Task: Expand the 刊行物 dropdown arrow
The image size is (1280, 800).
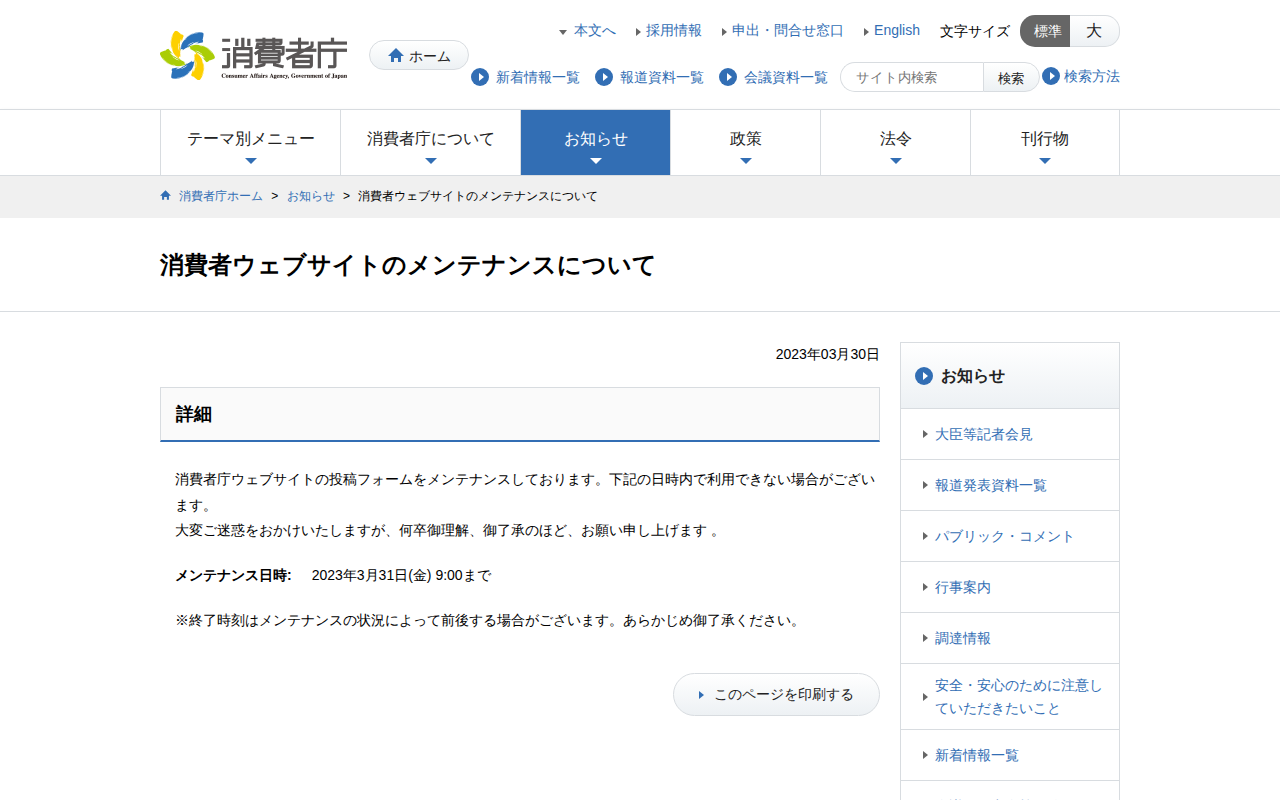Action: (1045, 161)
